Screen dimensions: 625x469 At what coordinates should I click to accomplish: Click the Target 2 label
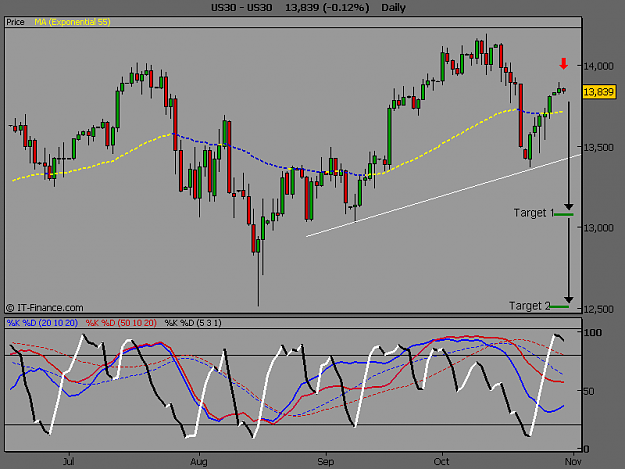(x=530, y=306)
